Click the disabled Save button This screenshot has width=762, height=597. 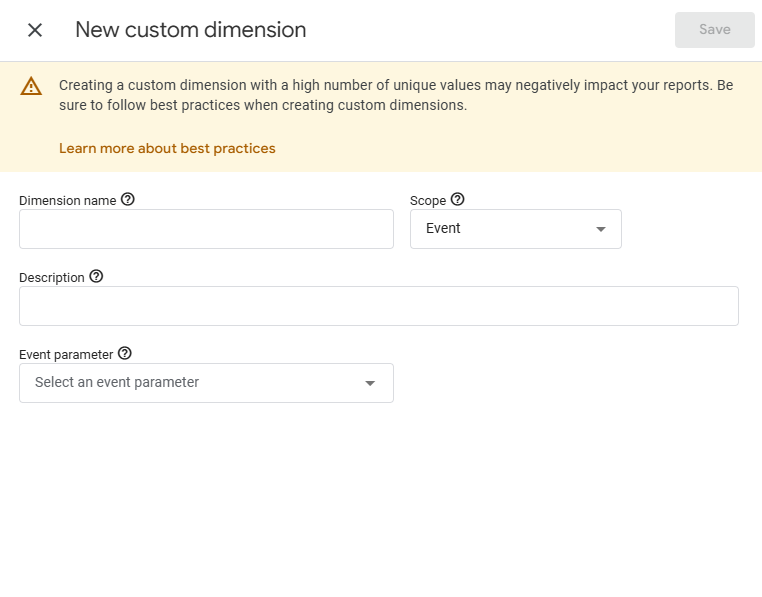point(714,30)
